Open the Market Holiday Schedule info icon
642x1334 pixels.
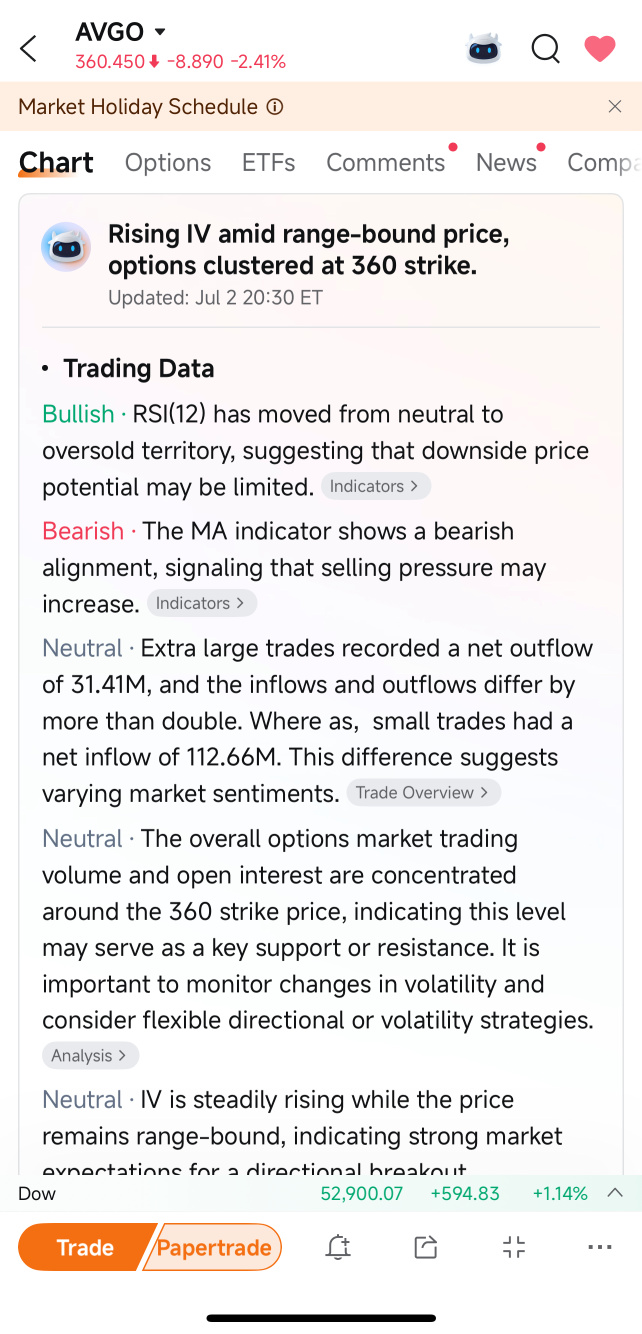275,107
